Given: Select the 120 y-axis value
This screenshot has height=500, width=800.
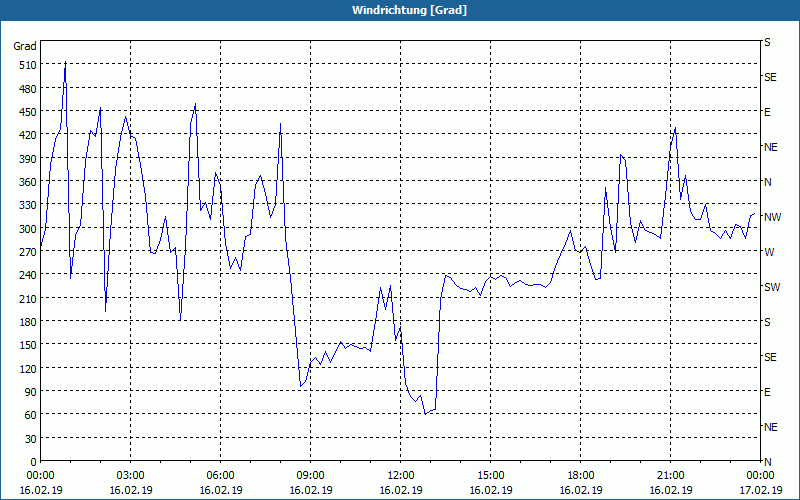Looking at the screenshot, I should [x=27, y=368].
